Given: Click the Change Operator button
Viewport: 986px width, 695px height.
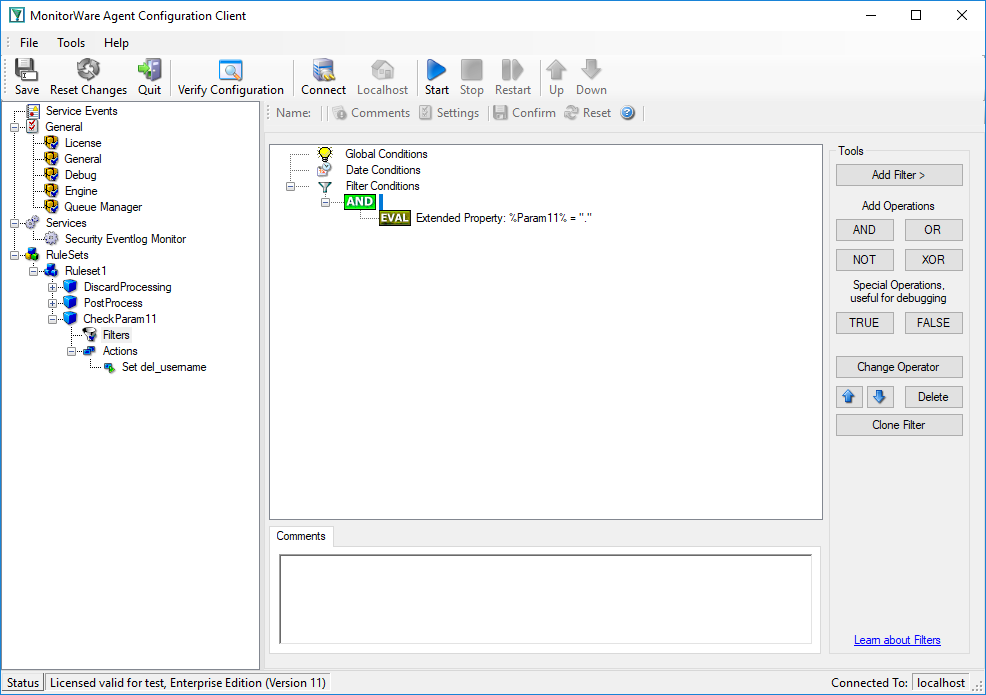Looking at the screenshot, I should coord(899,367).
